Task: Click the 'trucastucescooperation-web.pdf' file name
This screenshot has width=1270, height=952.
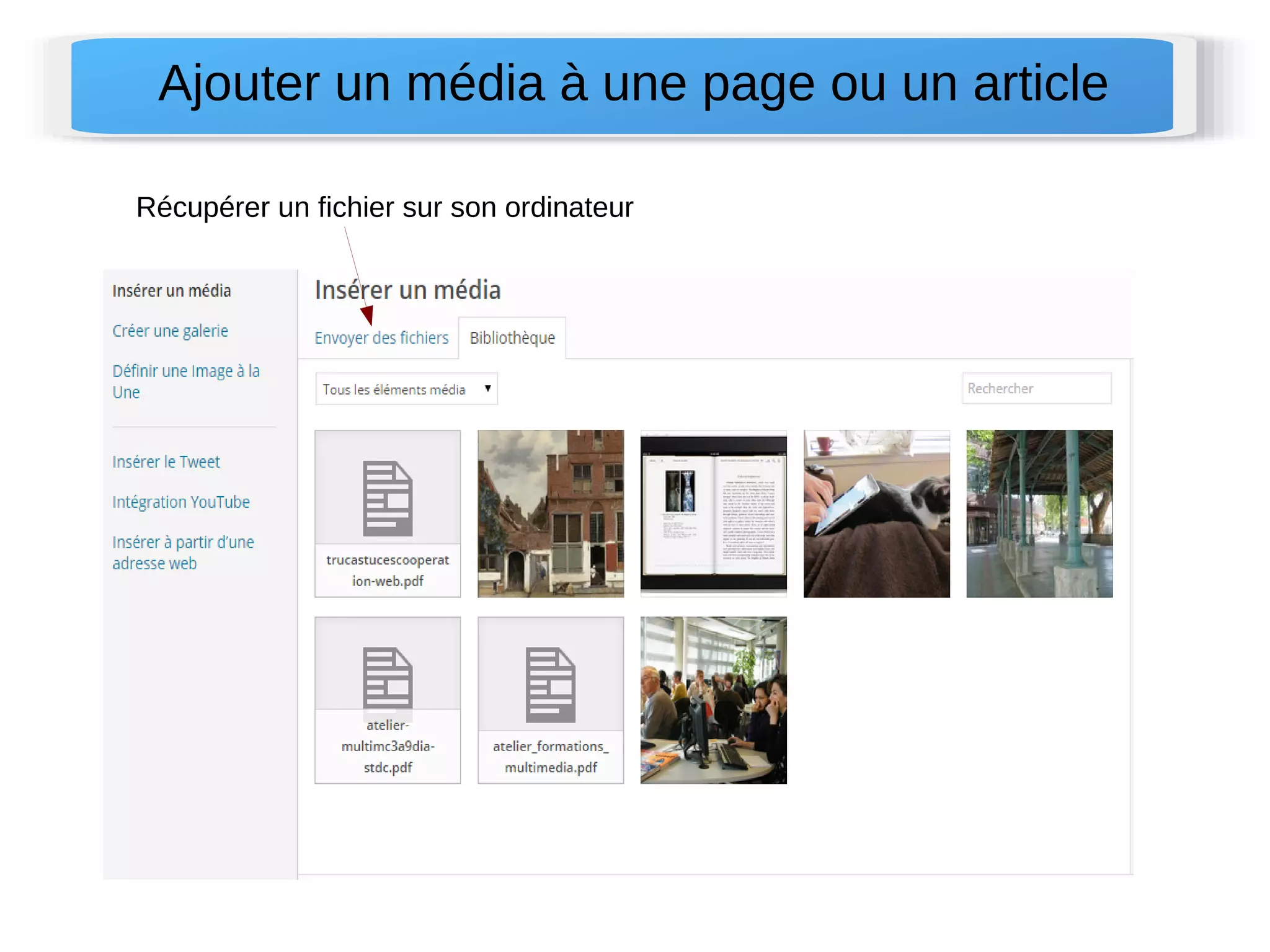Action: pyautogui.click(x=388, y=571)
